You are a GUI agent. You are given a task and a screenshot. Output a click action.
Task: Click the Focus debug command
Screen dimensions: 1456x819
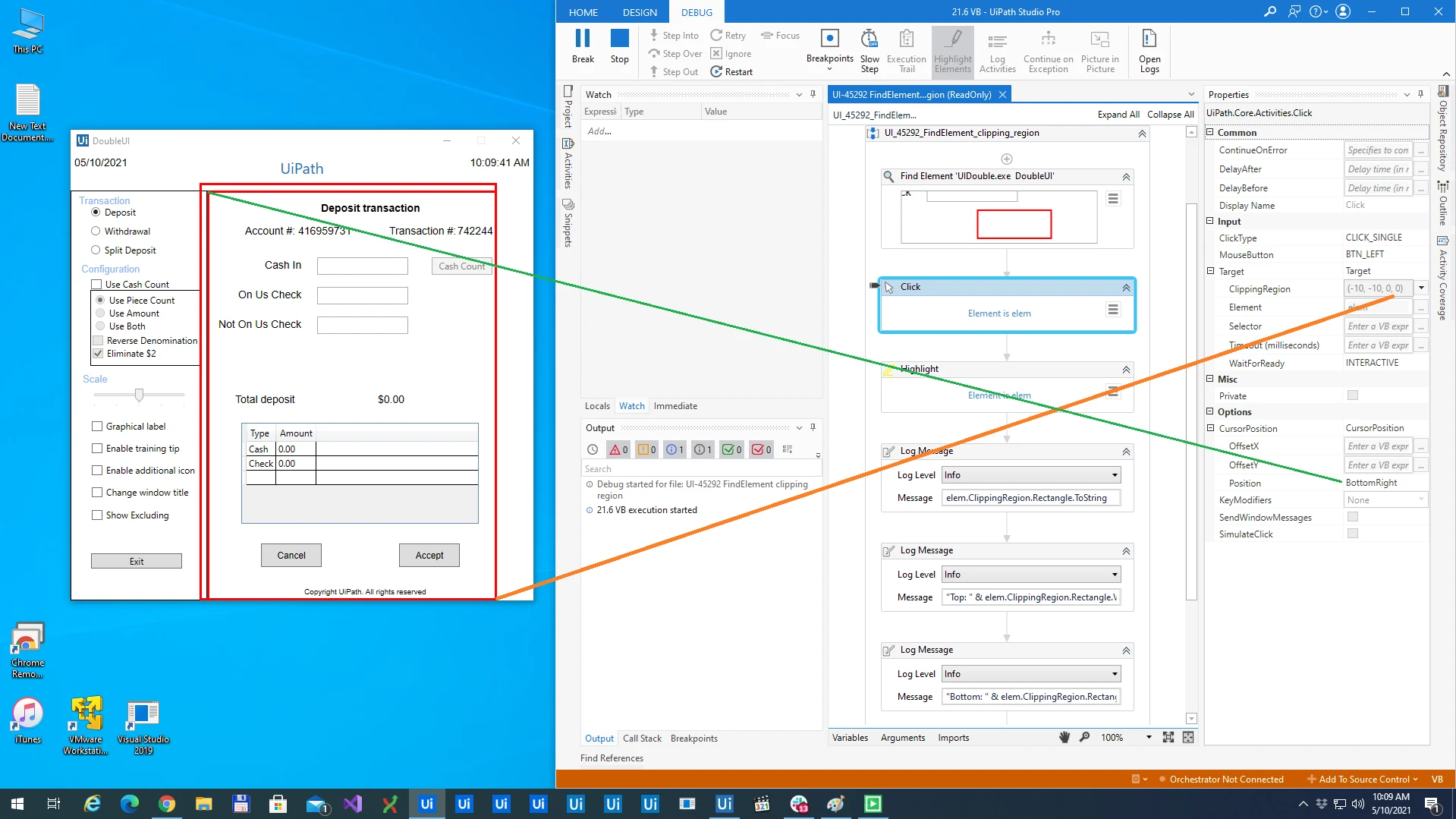point(781,35)
